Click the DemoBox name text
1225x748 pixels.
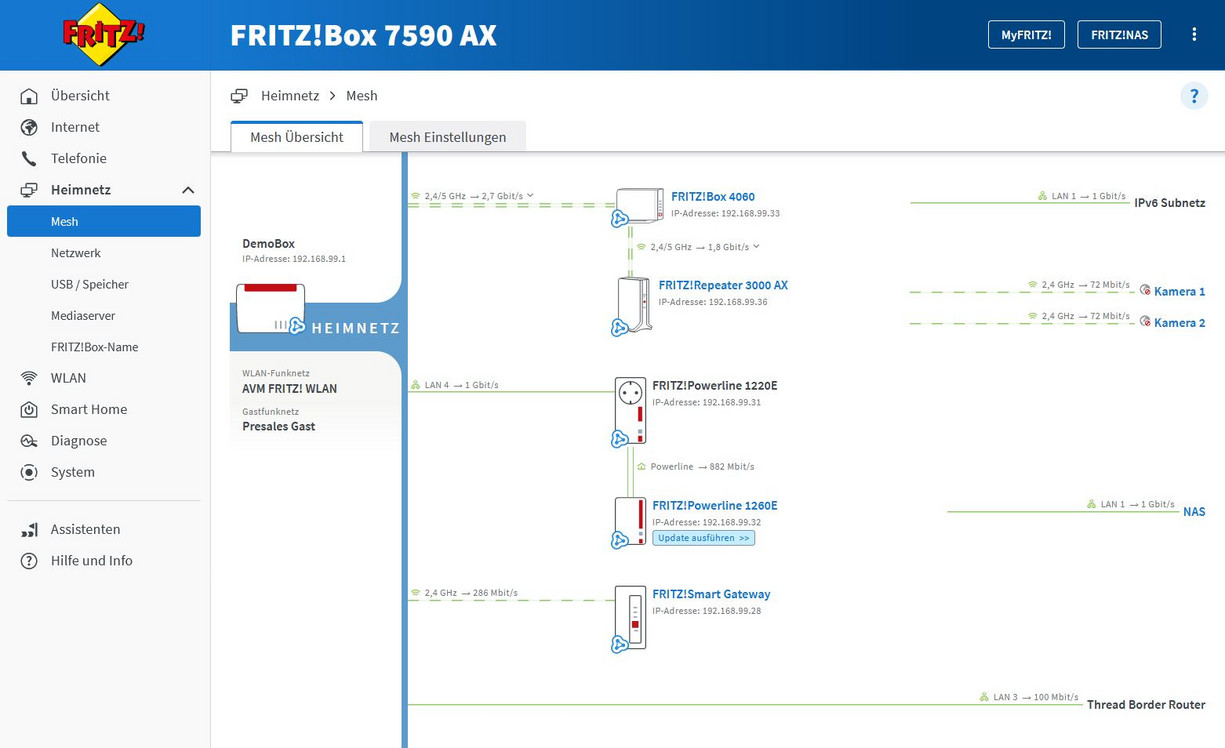click(x=269, y=244)
